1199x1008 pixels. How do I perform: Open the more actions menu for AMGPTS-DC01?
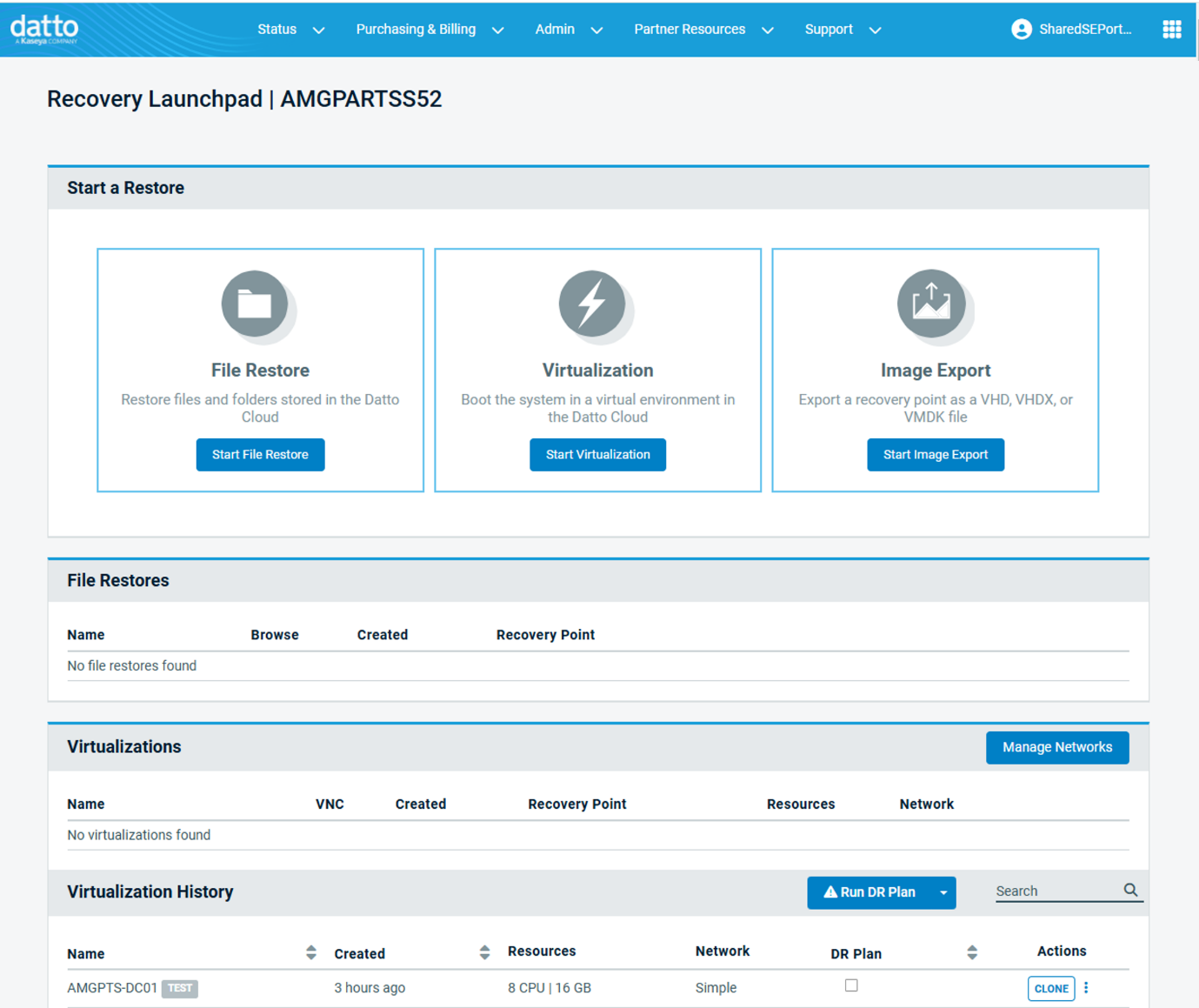(1086, 988)
